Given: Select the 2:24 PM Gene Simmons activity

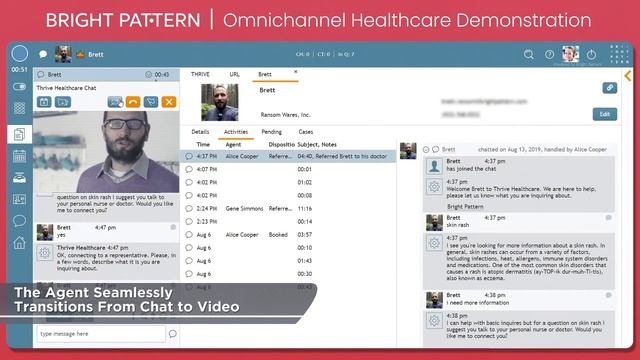Looking at the screenshot, I should [288, 209].
